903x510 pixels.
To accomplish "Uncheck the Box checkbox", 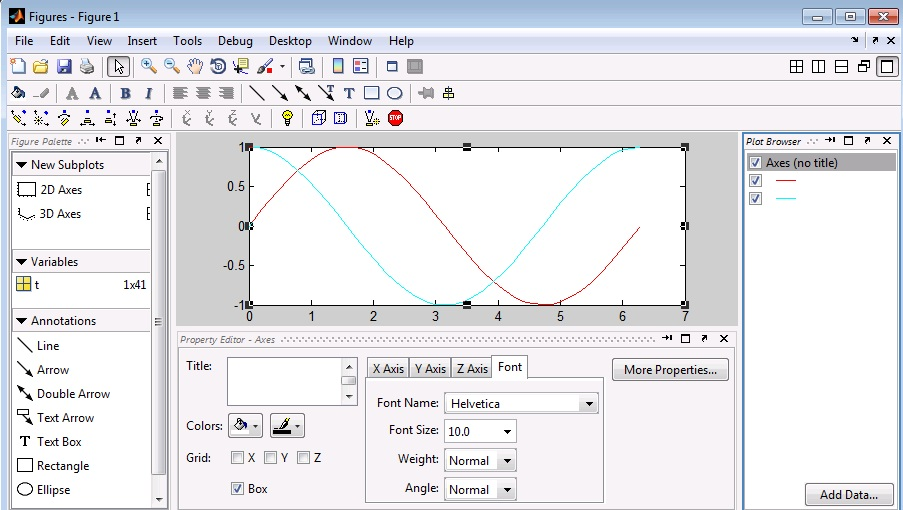I will 237,489.
